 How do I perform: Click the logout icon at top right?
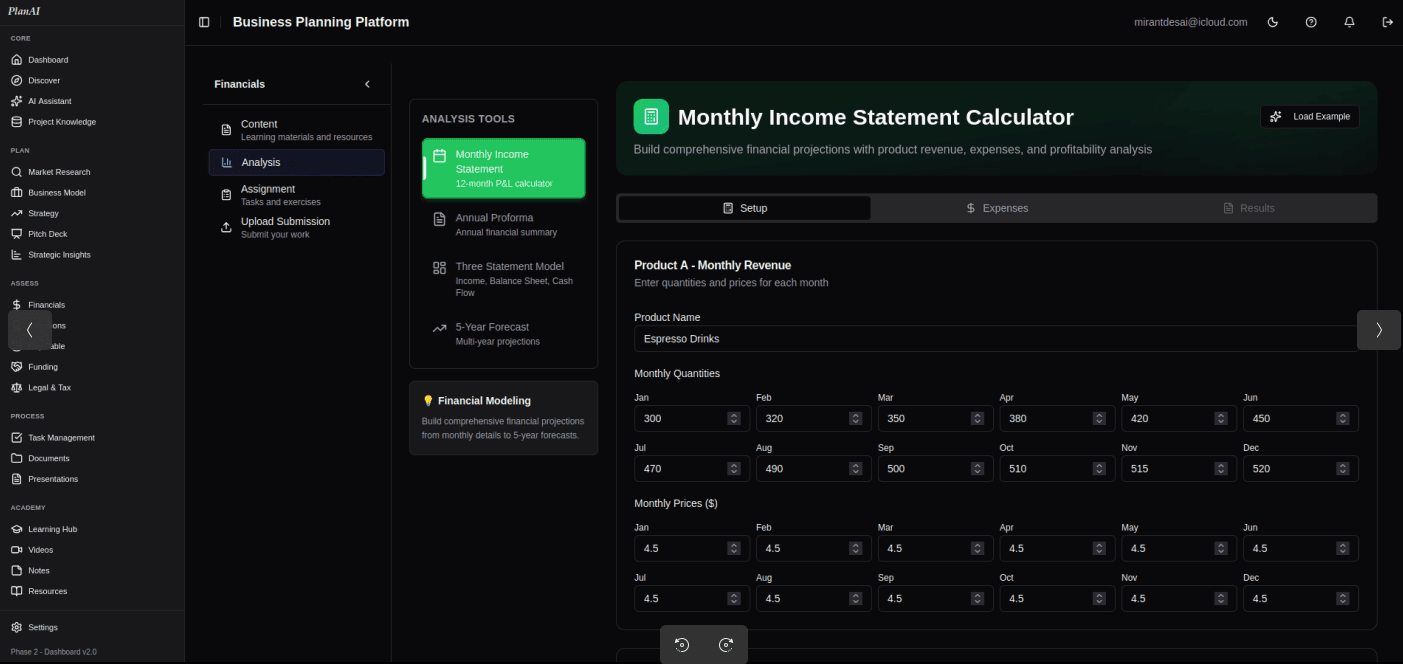tap(1388, 21)
